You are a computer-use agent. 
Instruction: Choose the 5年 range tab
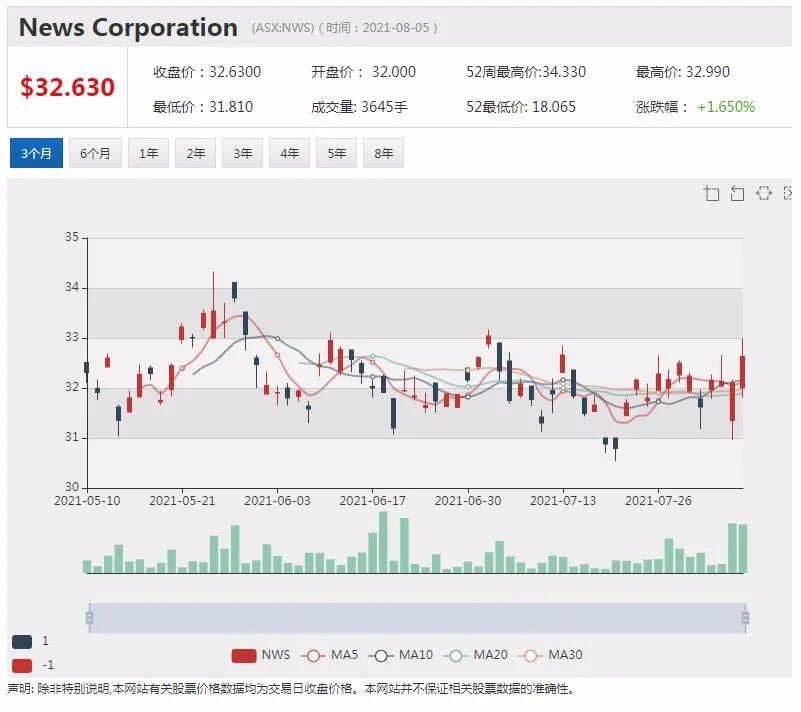pos(336,153)
